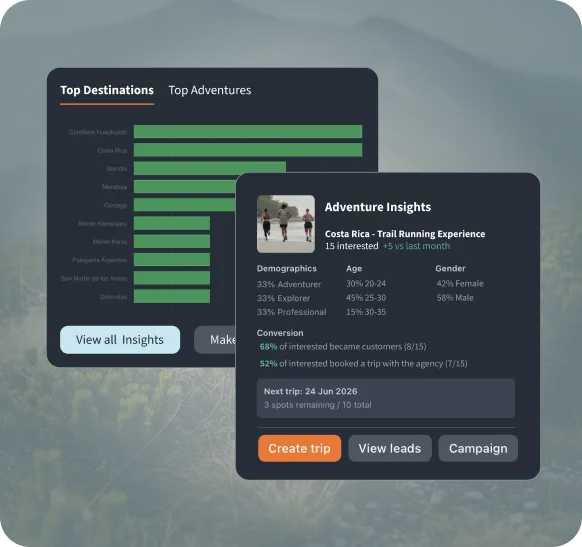Click 33% Explorer demographic
This screenshot has height=547, width=582.
284,298
